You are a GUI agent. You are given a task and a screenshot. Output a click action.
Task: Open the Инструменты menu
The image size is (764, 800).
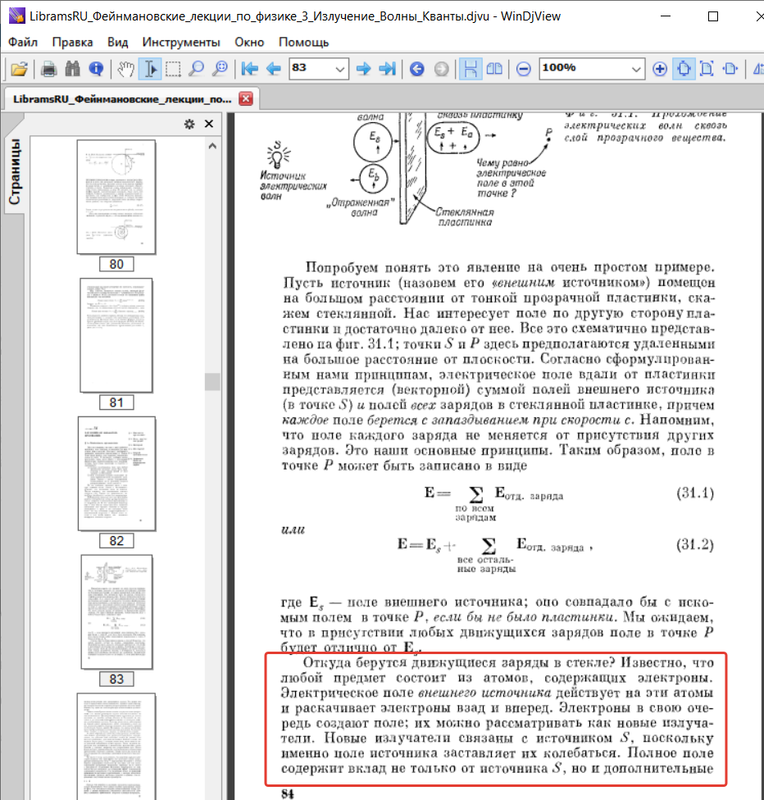[x=181, y=42]
